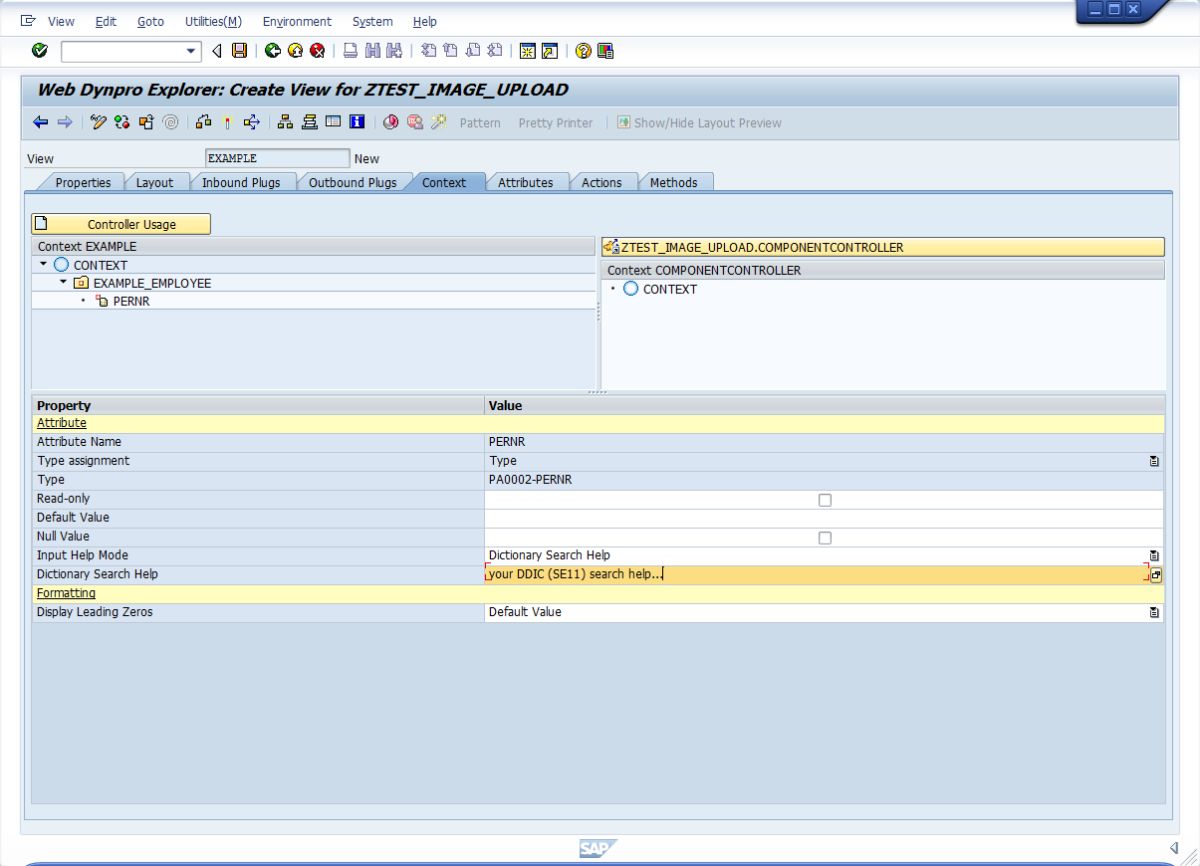Toggle the Read-only checkbox
This screenshot has width=1200, height=866.
click(825, 499)
